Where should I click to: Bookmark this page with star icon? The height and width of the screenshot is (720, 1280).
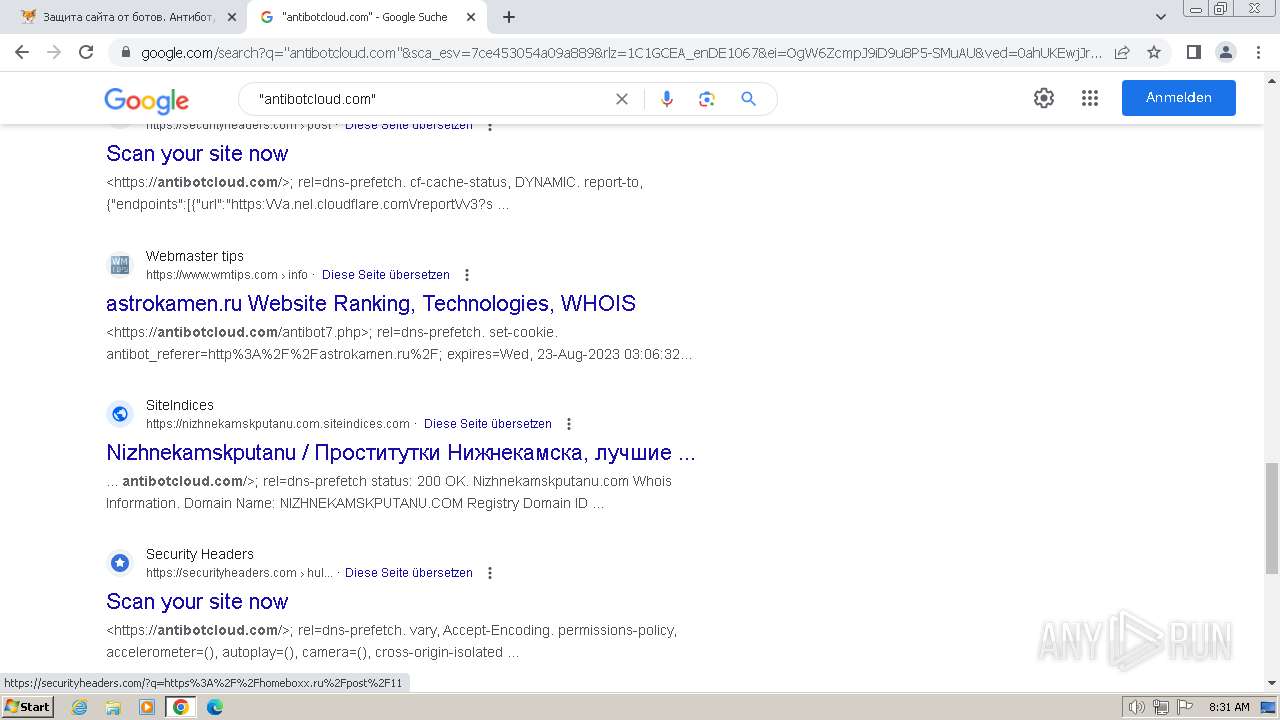click(x=1154, y=52)
